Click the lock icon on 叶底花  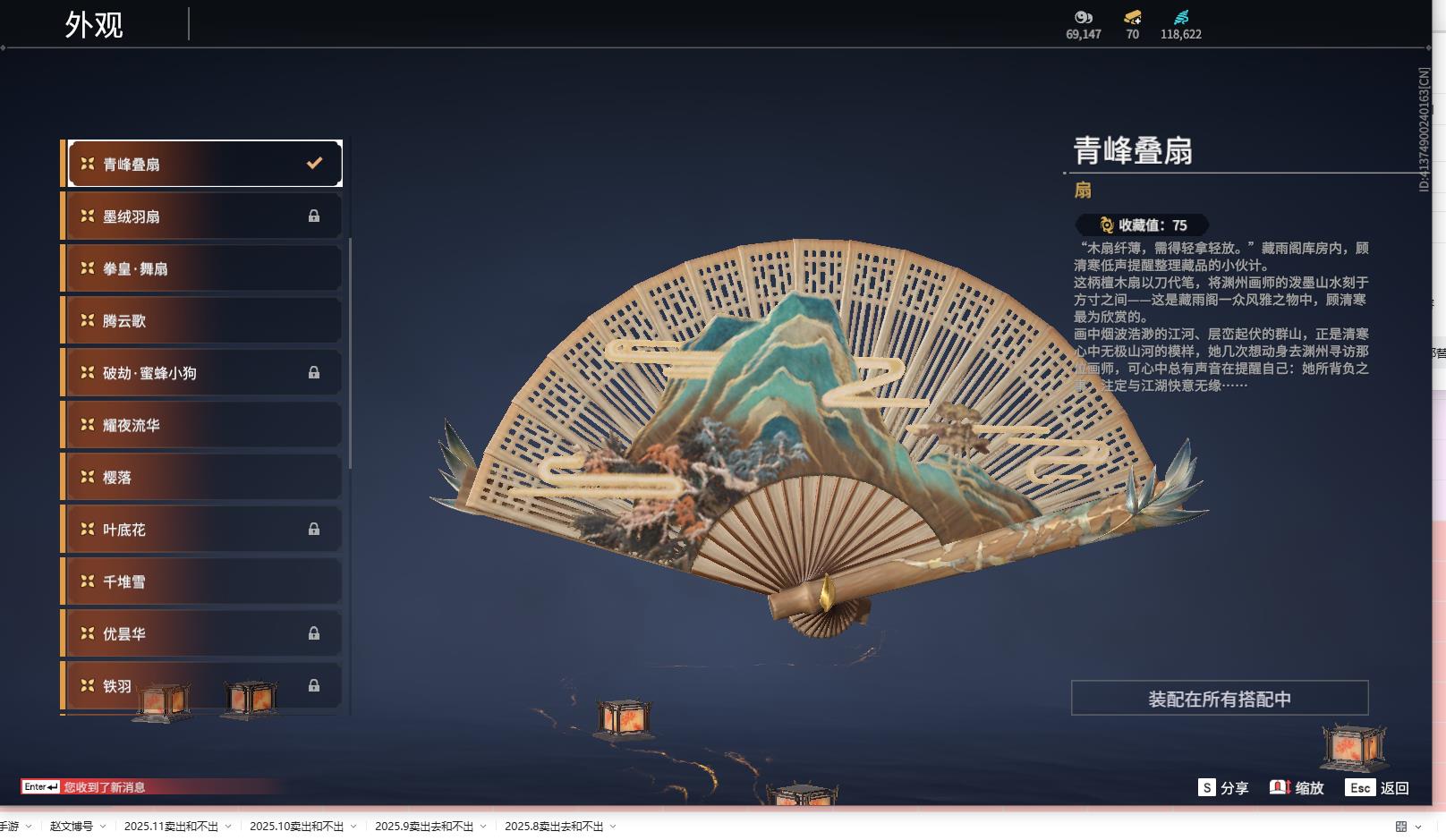[x=314, y=529]
